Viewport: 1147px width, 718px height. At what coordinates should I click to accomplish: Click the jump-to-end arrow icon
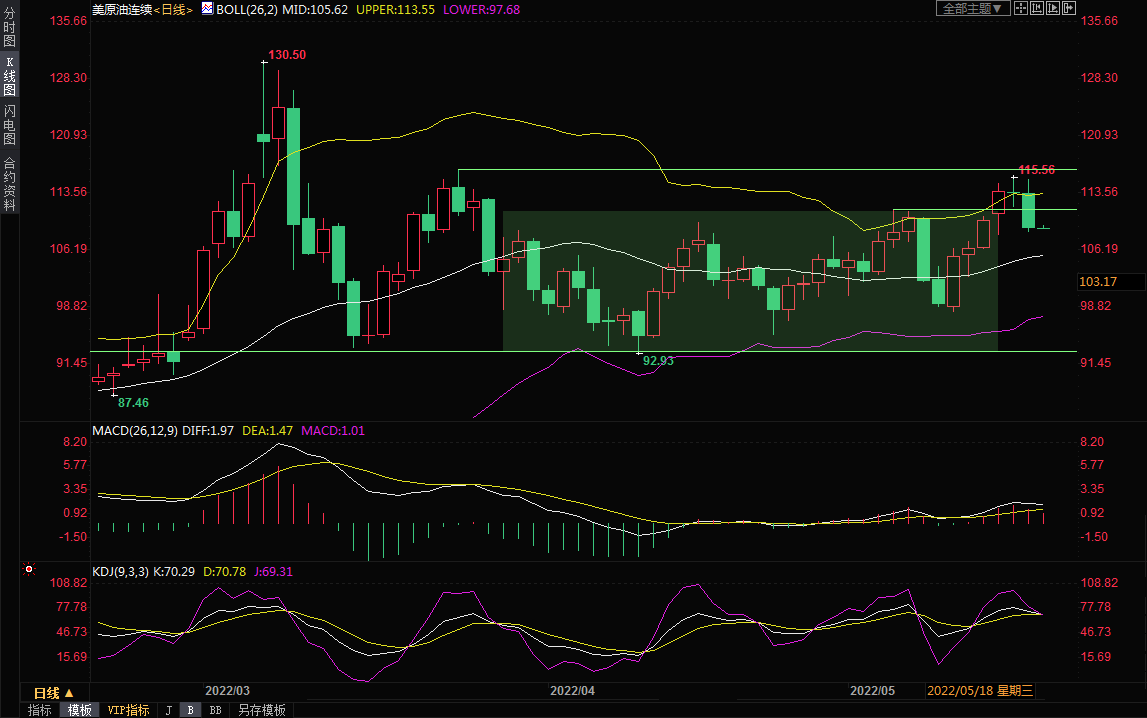(1069, 8)
